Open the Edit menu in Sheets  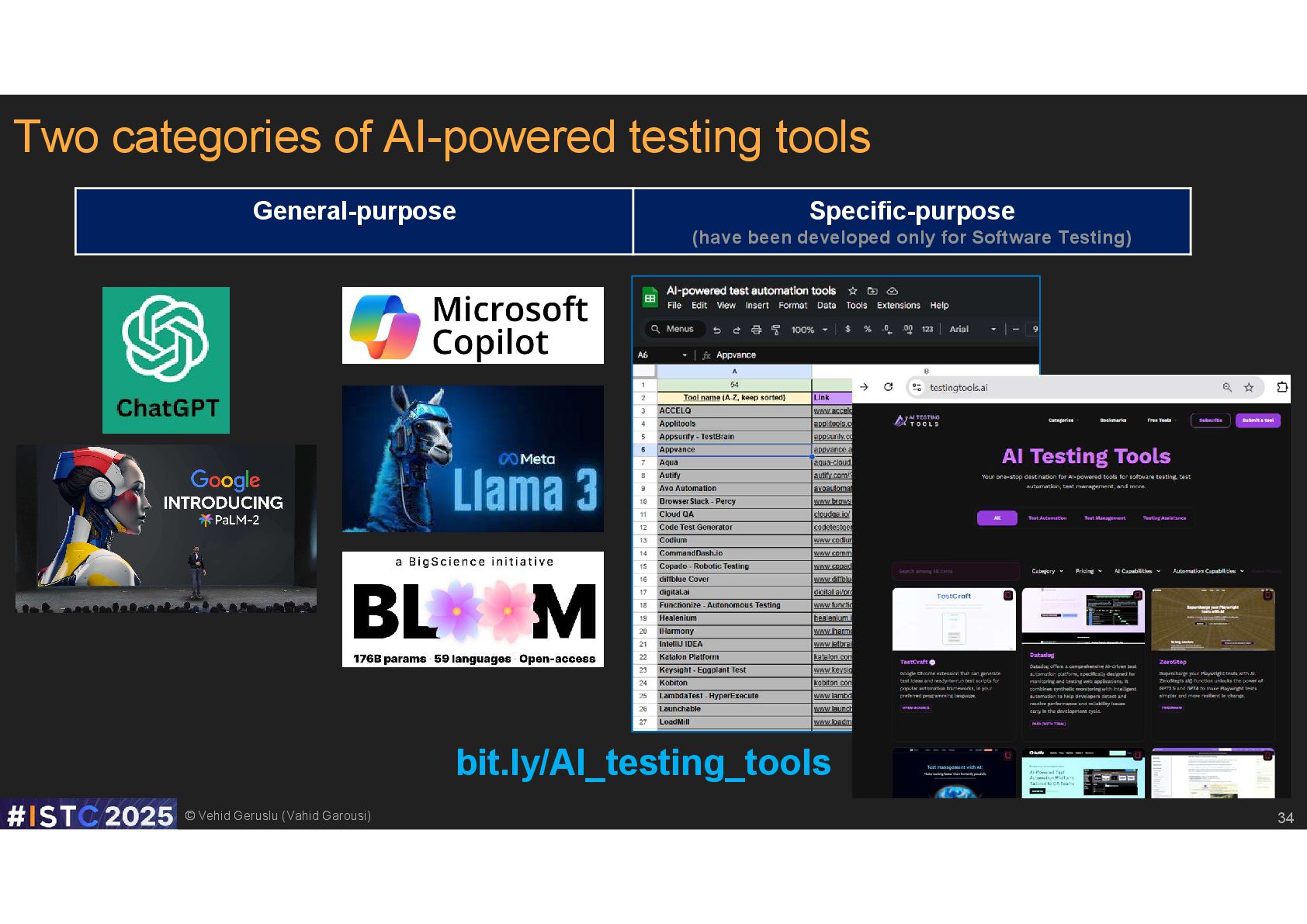pyautogui.click(x=699, y=306)
